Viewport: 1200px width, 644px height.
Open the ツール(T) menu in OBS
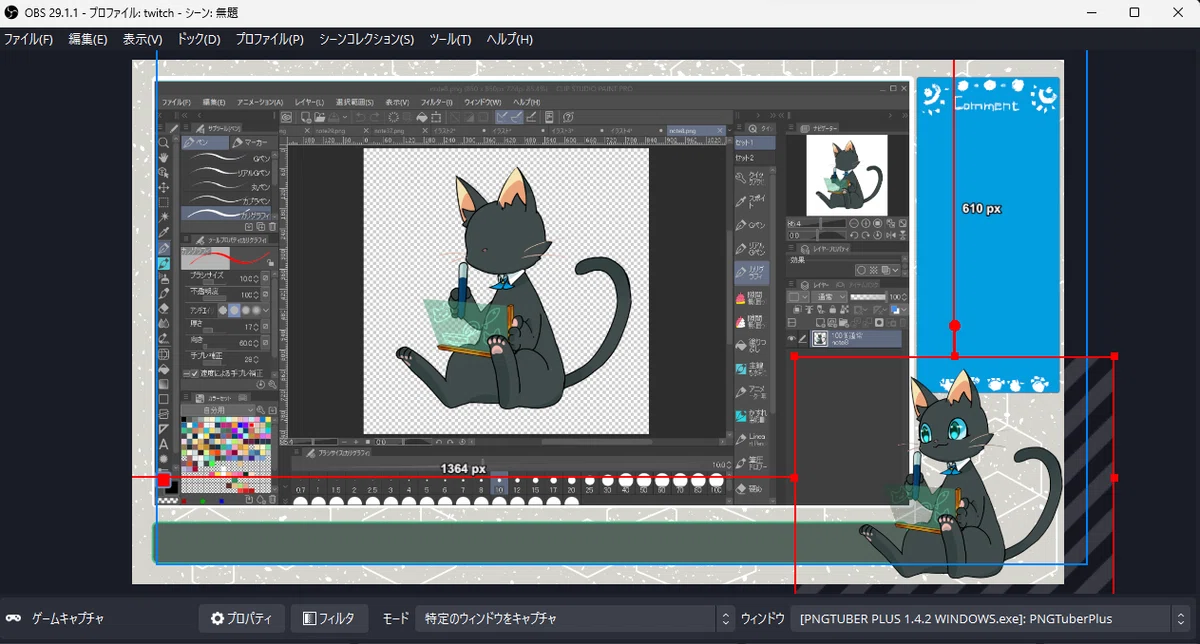[450, 40]
